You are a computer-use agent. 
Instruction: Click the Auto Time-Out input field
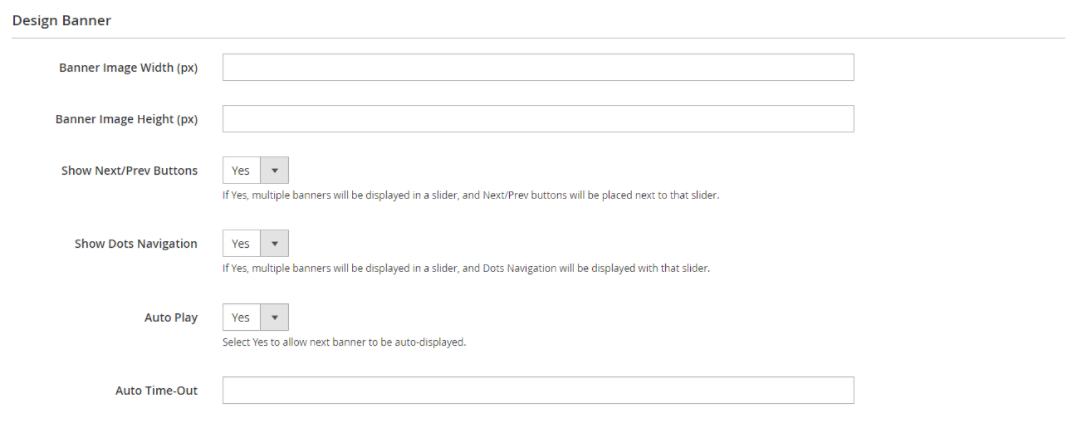point(537,390)
